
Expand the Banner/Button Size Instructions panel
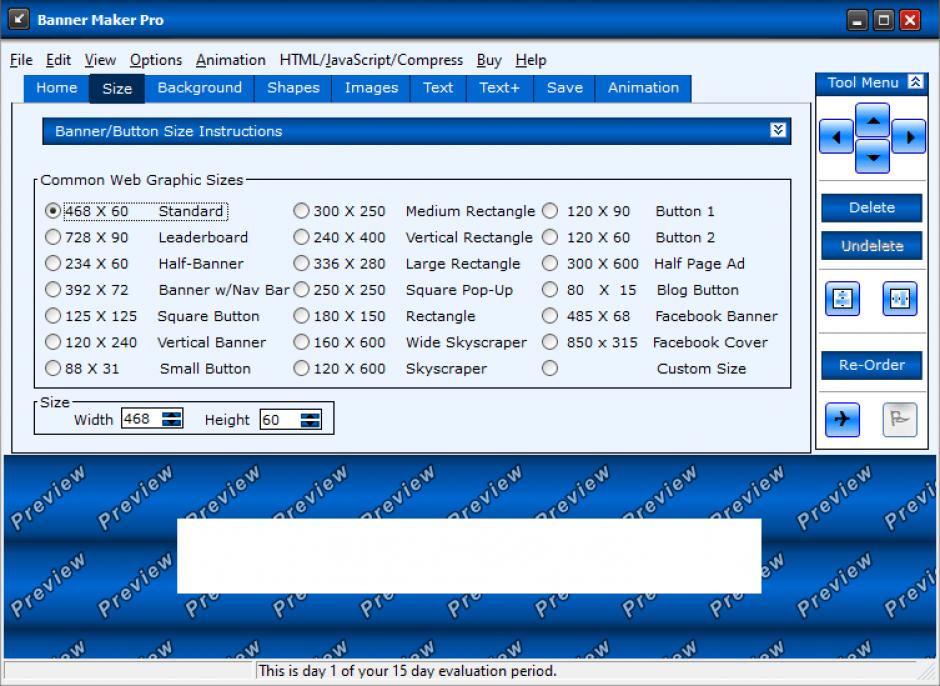click(778, 131)
